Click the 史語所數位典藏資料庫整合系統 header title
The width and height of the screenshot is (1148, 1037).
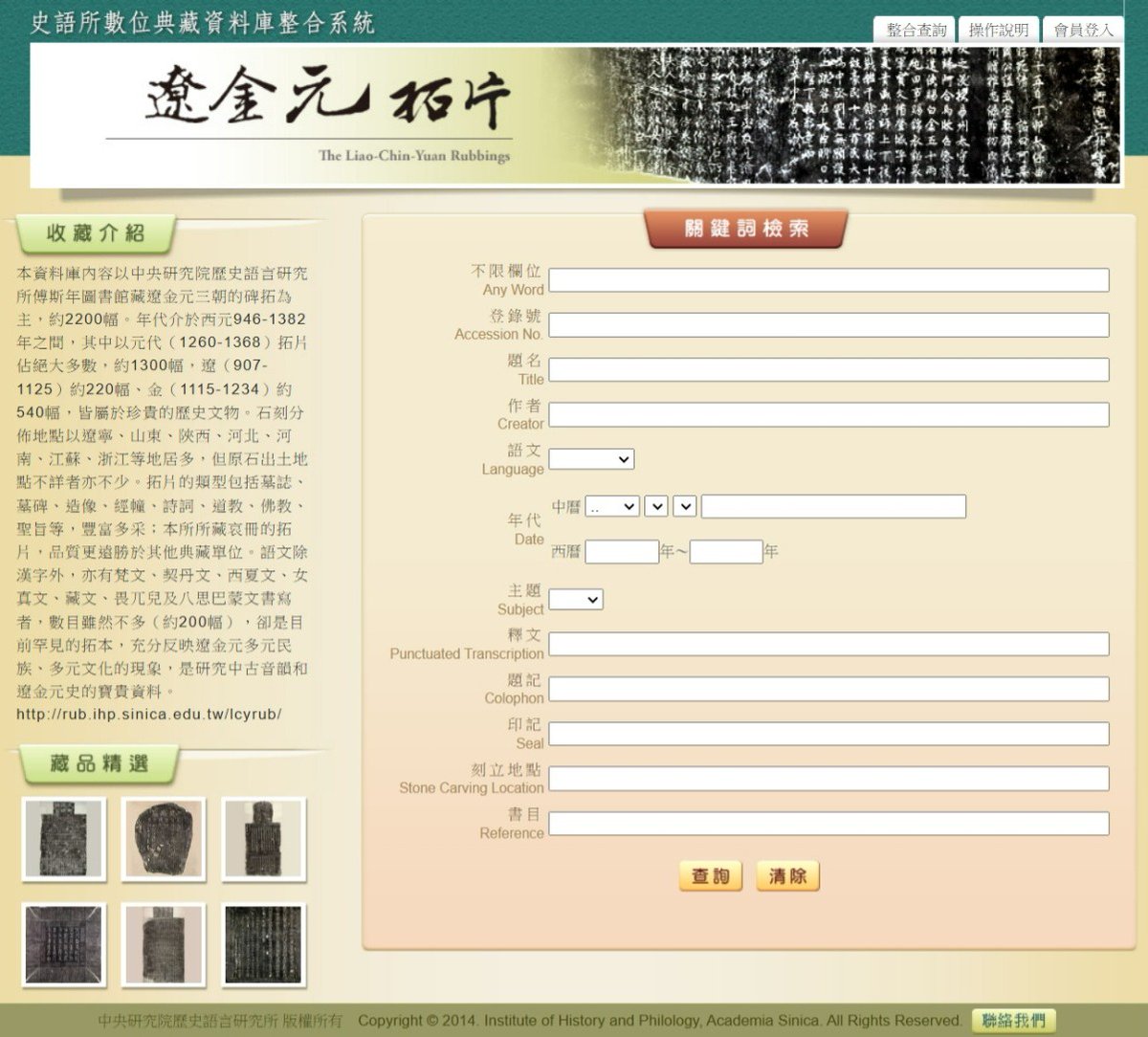coord(202,23)
